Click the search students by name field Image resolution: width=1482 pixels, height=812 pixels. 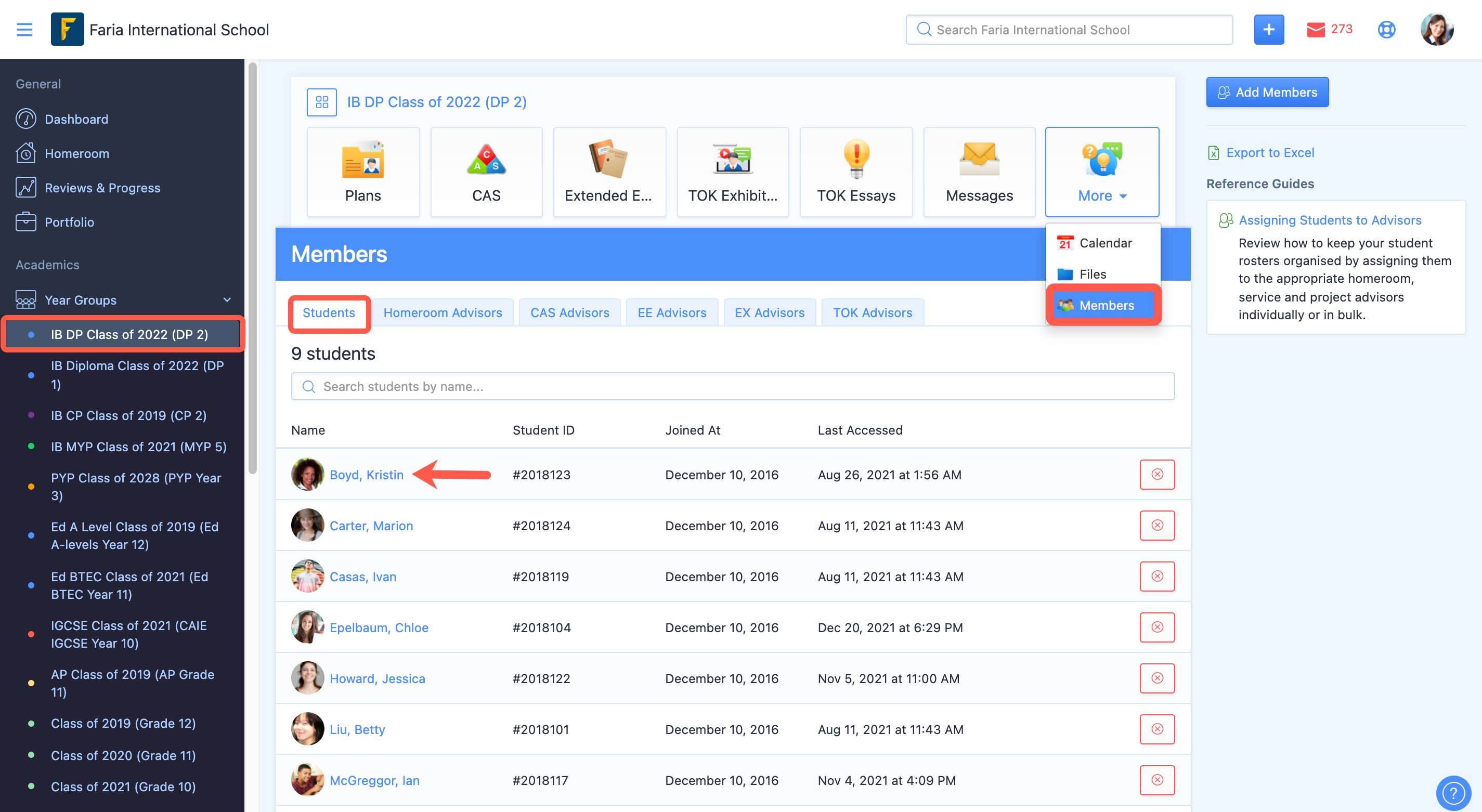click(x=732, y=386)
